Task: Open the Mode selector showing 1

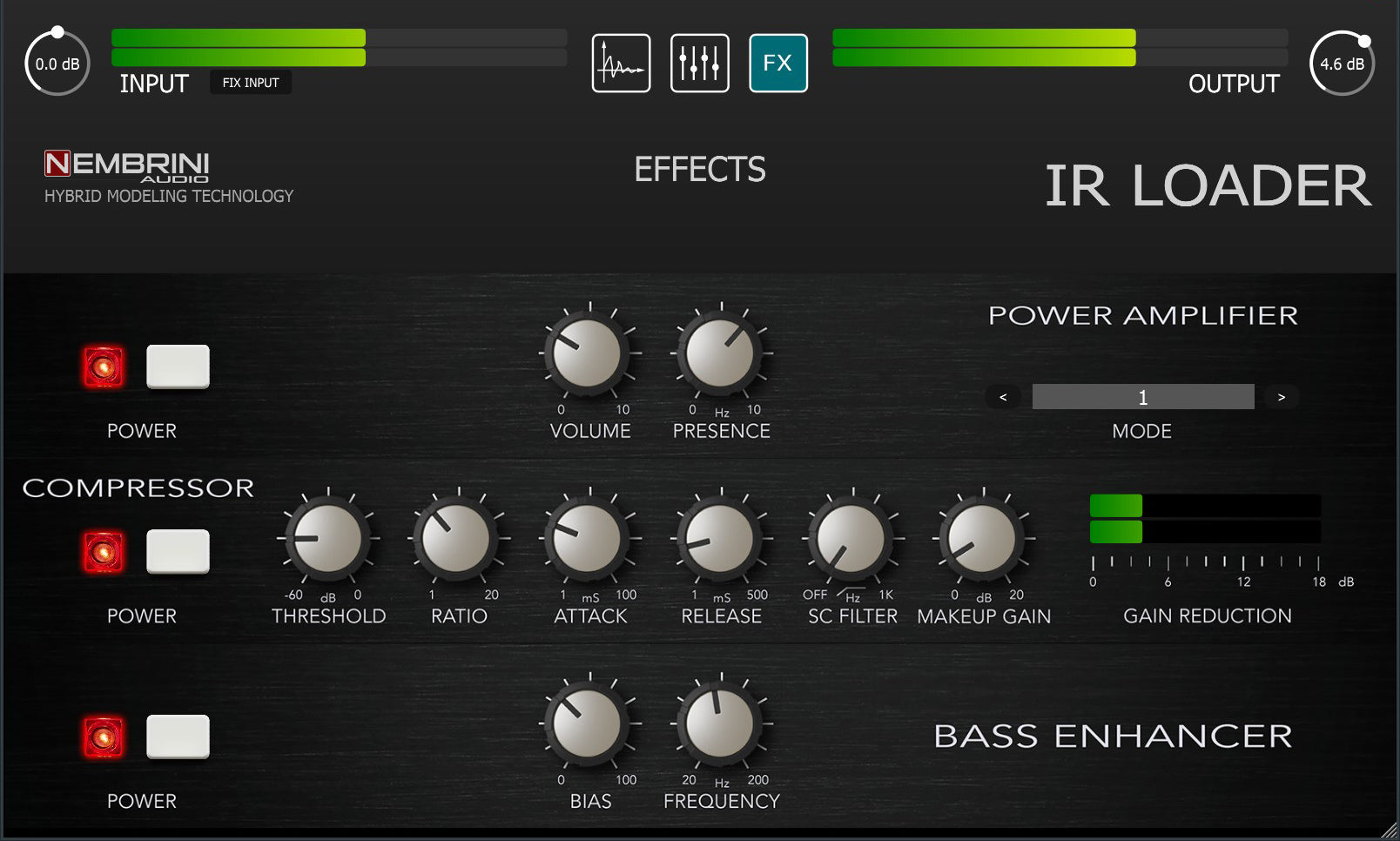Action: (1142, 397)
